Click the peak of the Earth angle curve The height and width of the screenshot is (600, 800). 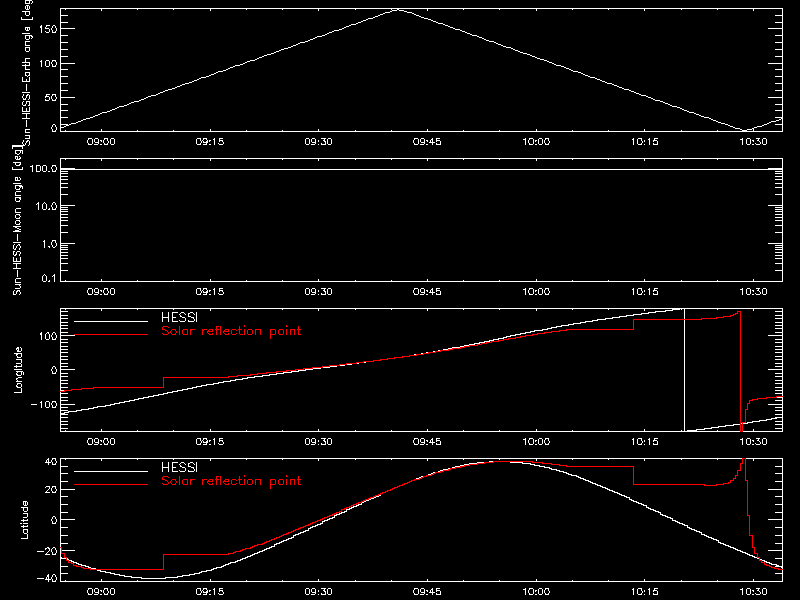coord(397,10)
